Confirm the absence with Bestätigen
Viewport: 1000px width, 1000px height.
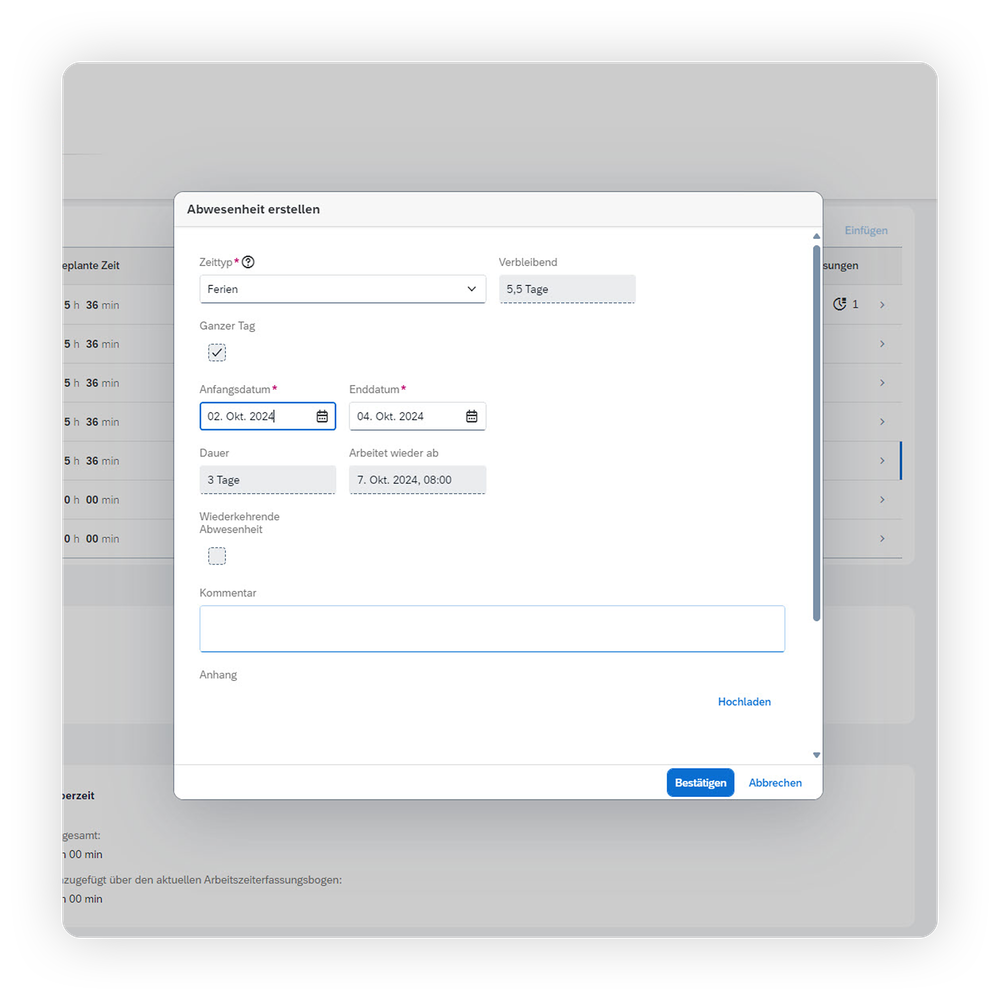[x=700, y=782]
